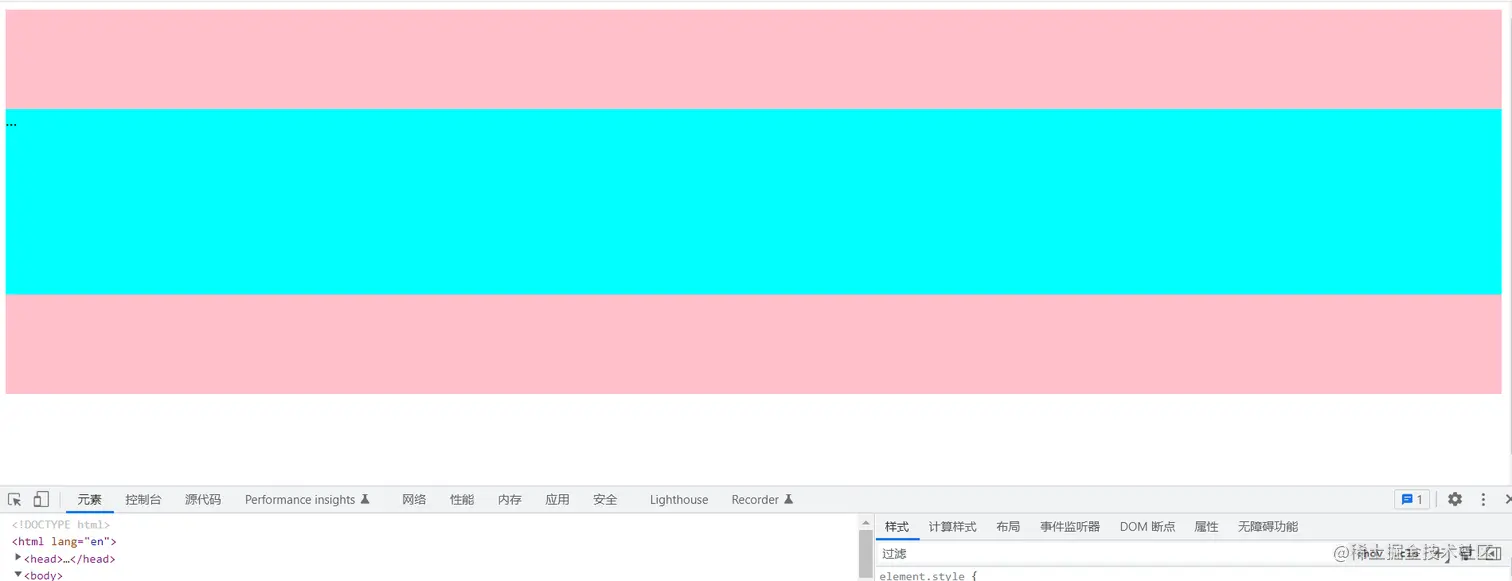Open the DevTools settings gear
1512x581 pixels.
[1454, 498]
